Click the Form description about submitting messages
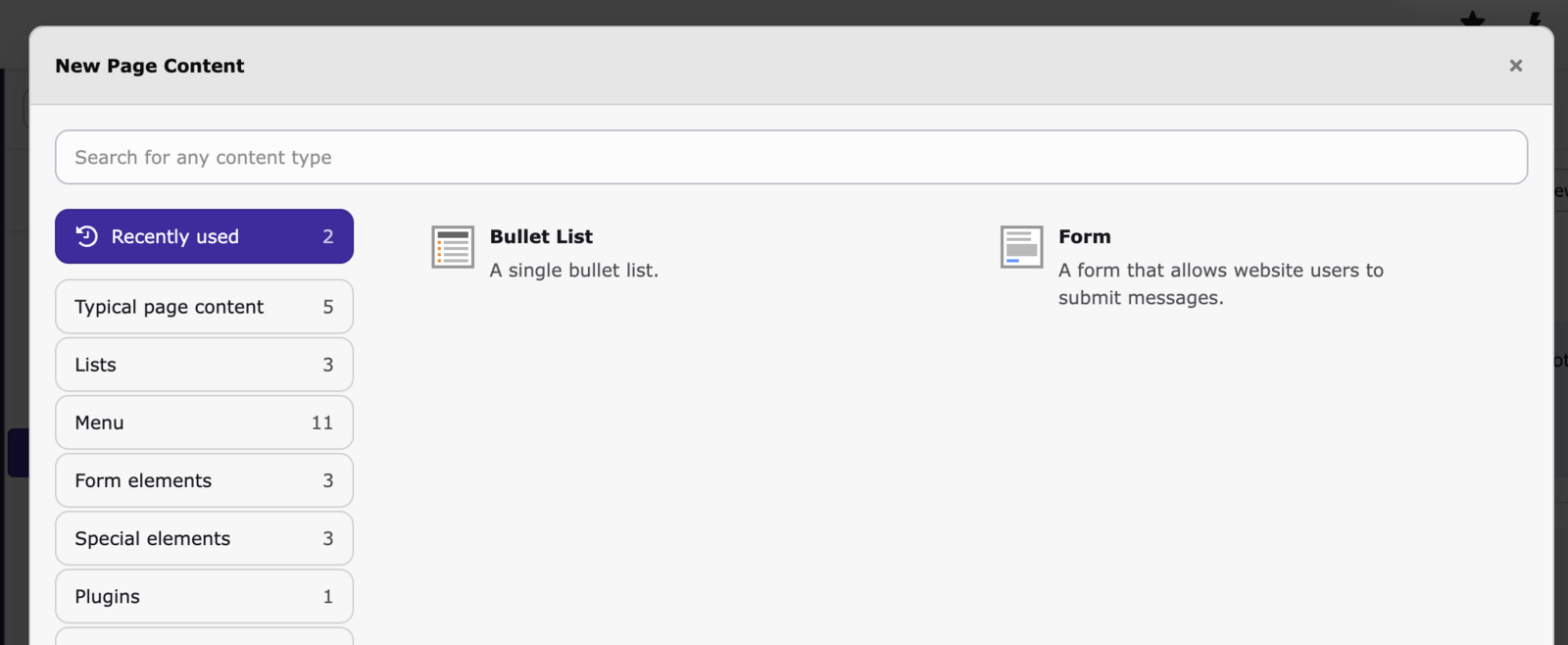Viewport: 1568px width, 645px height. 1220,283
